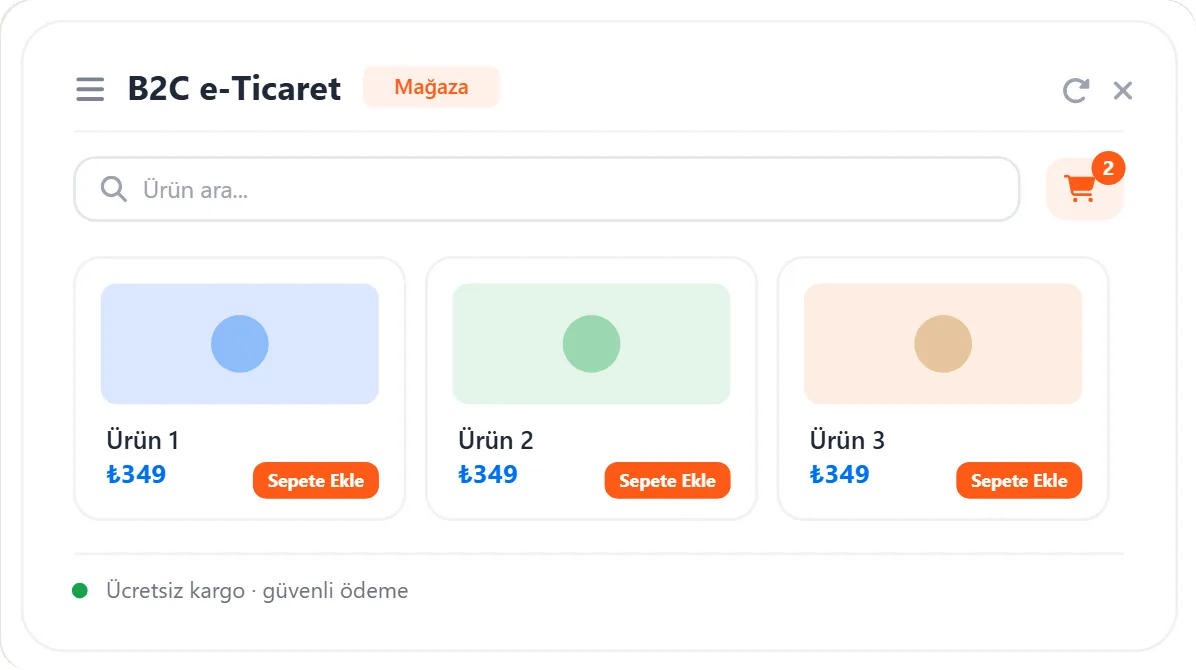
Task: Click the cart badge showing 2
Action: pos(1108,168)
